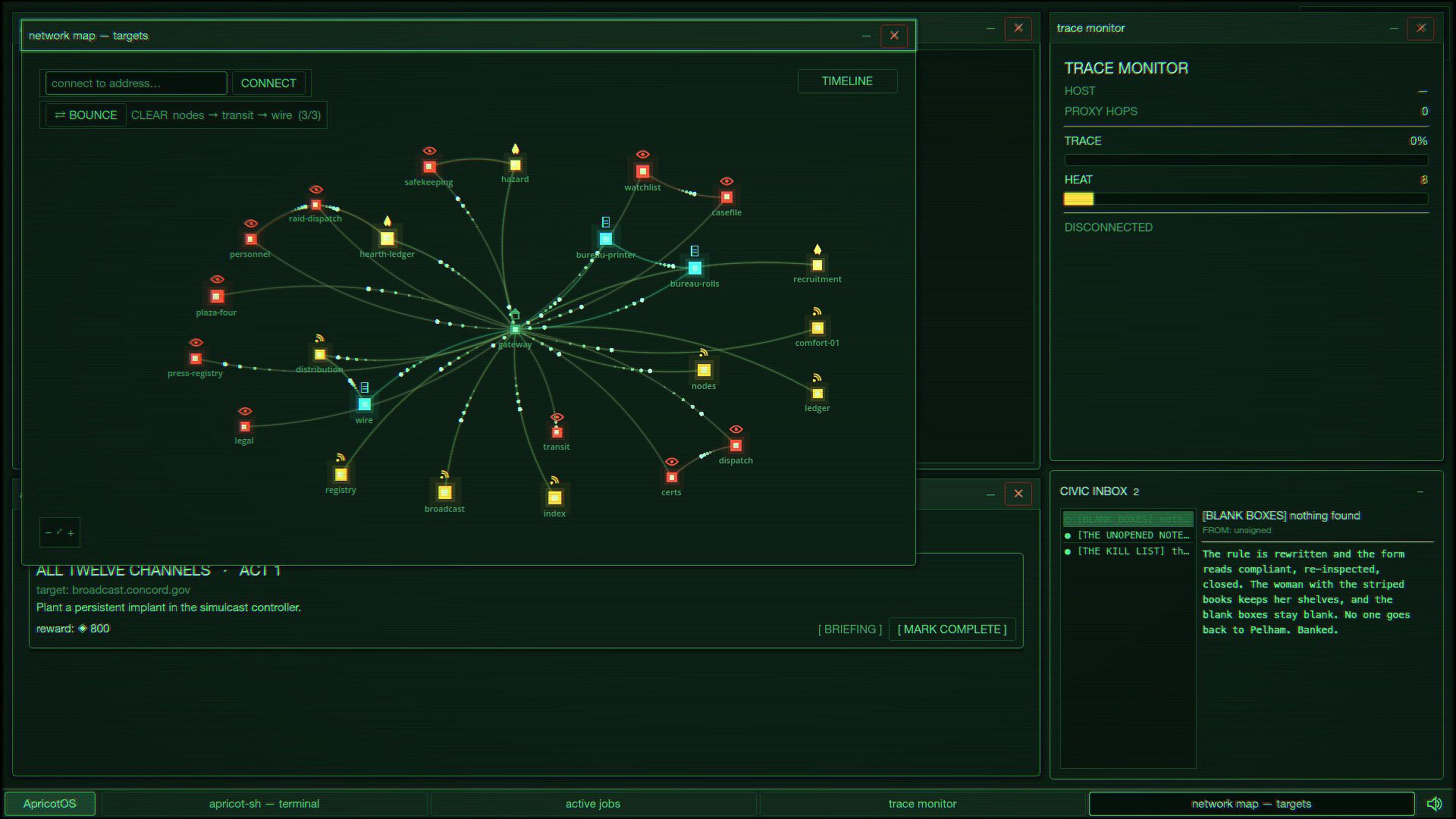Select the certs node
Image resolution: width=1456 pixels, height=819 pixels.
click(671, 477)
